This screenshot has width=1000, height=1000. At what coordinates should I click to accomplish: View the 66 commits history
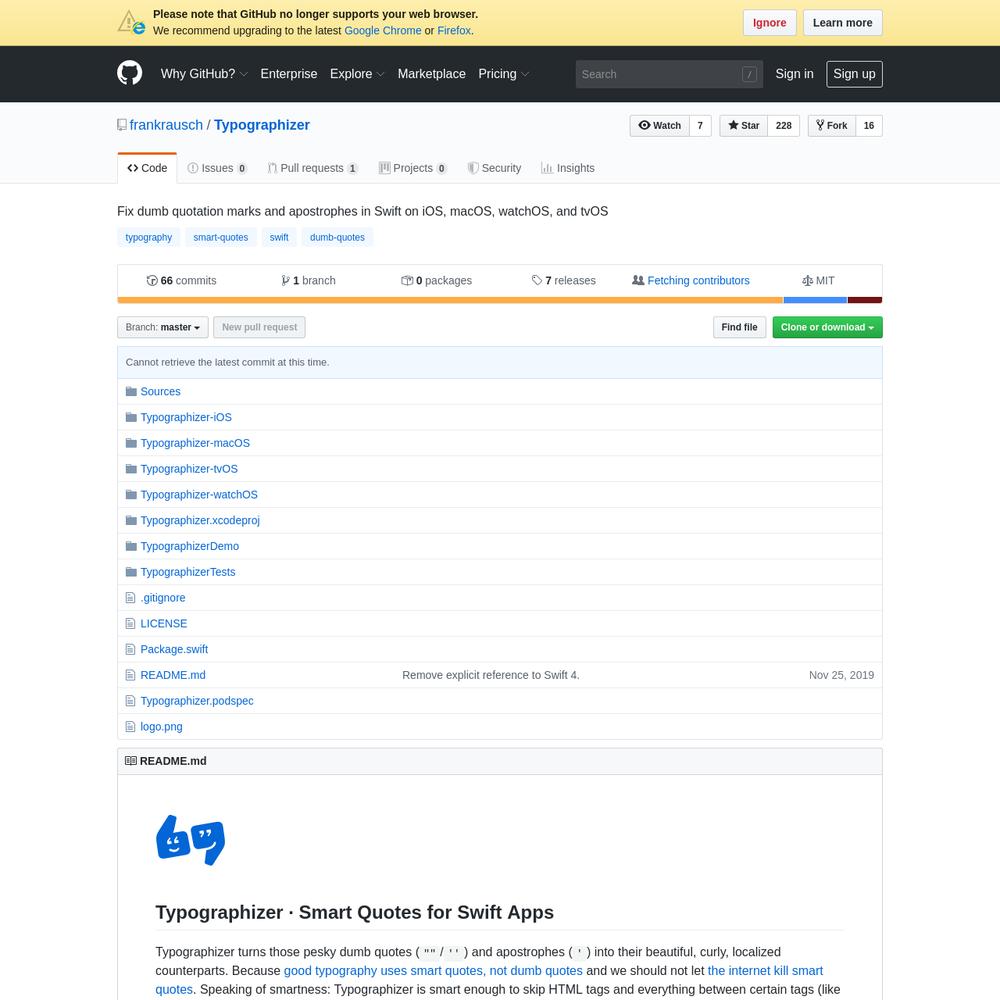pos(182,281)
